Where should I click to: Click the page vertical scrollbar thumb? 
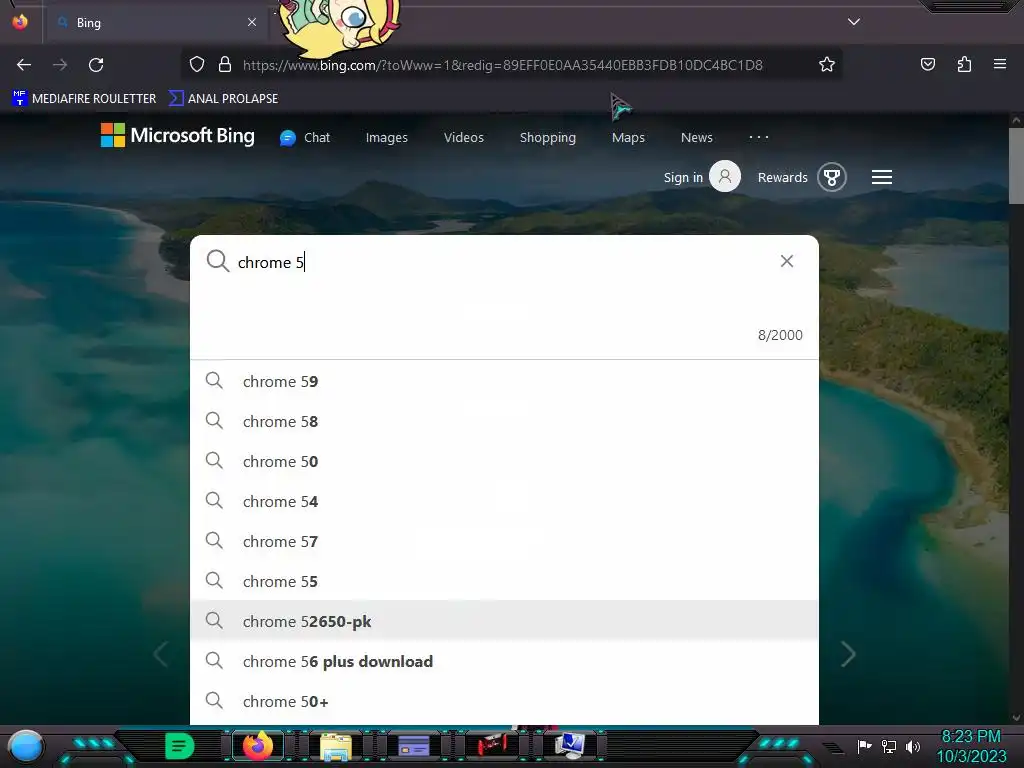(x=1016, y=166)
